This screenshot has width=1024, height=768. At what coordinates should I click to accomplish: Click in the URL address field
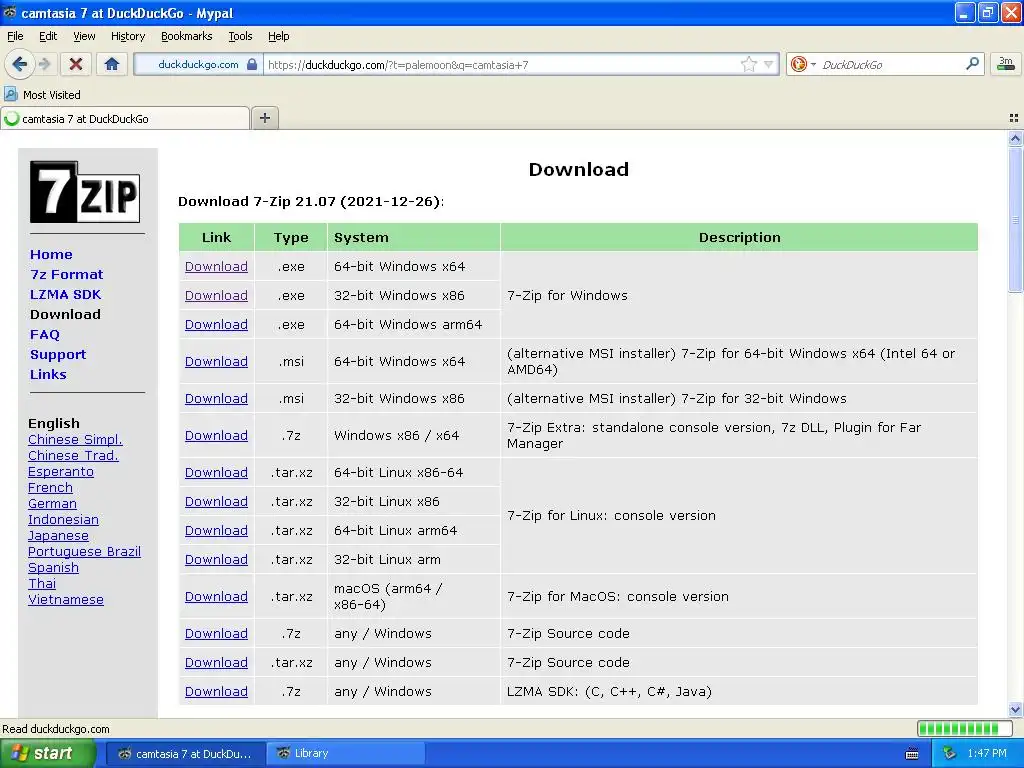[x=502, y=64]
